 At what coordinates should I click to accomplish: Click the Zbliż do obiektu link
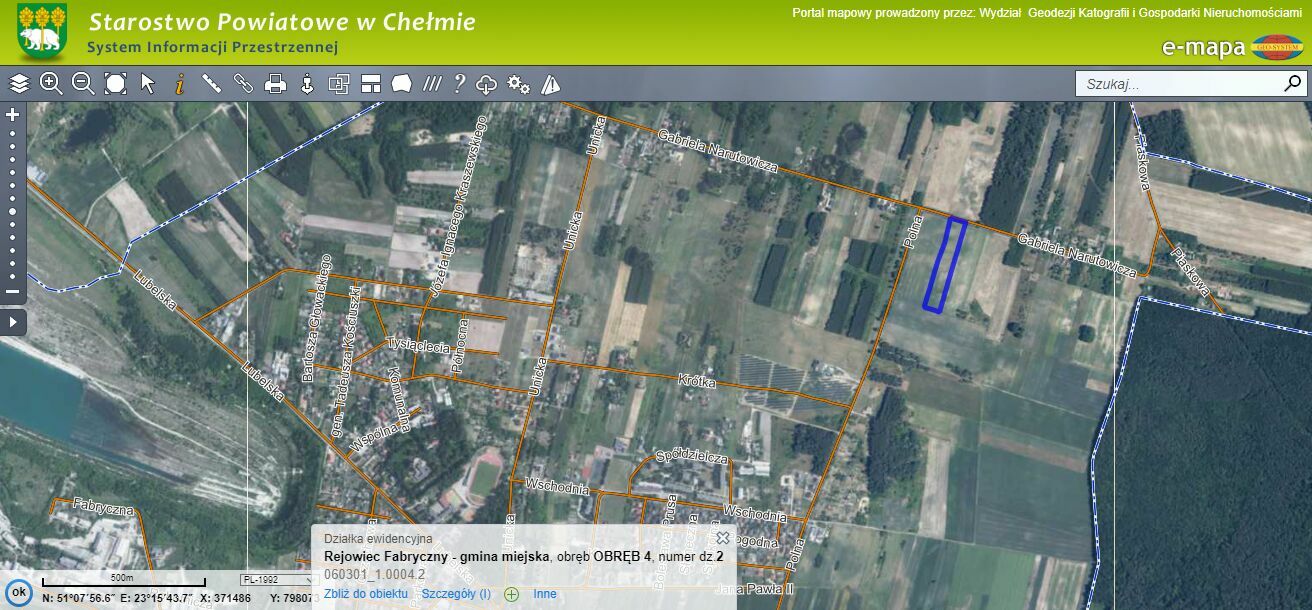point(366,594)
